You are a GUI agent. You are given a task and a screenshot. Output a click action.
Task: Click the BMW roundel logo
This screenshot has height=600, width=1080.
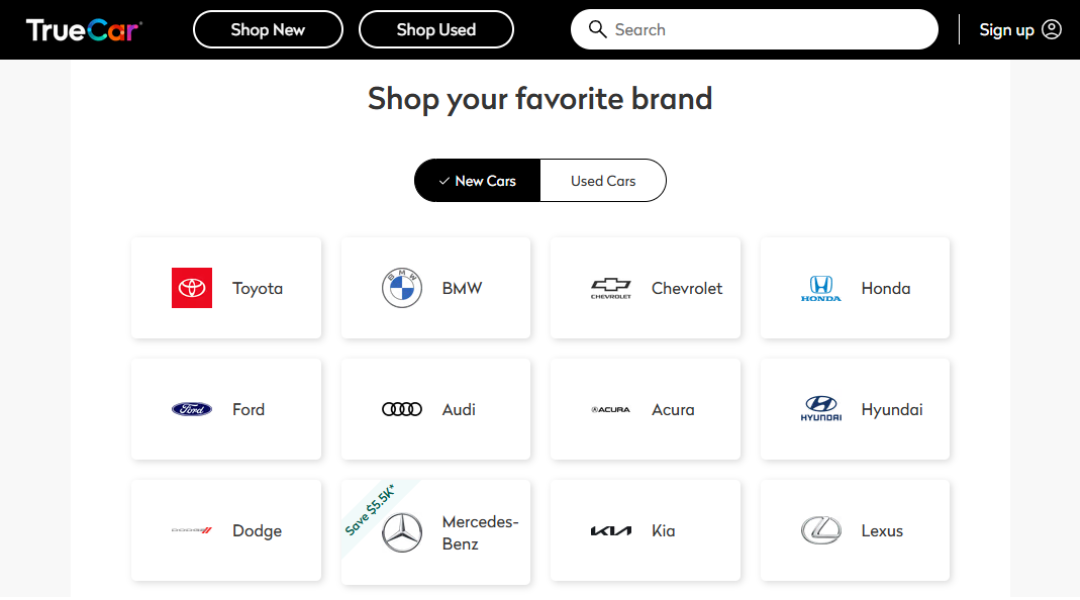[x=402, y=288]
